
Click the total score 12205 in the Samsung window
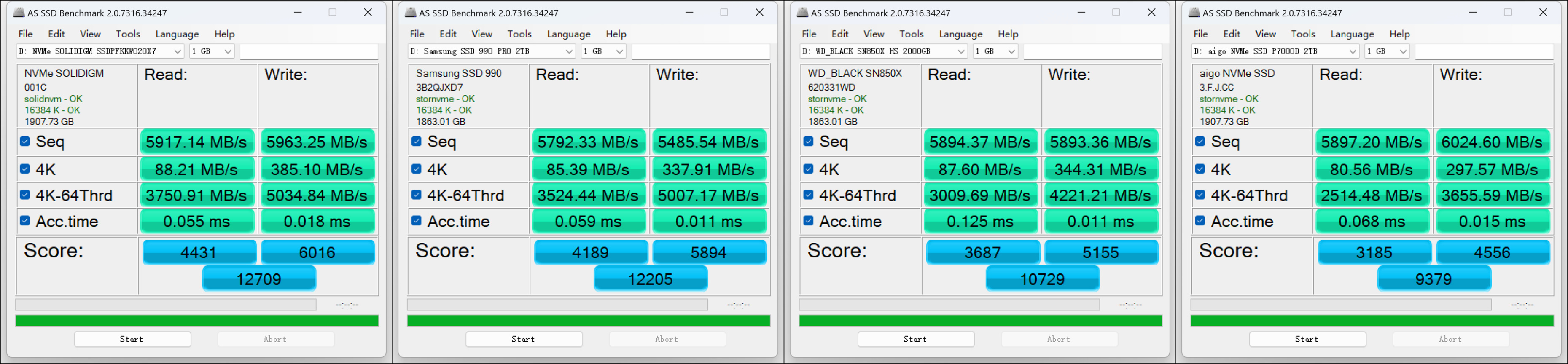650,279
